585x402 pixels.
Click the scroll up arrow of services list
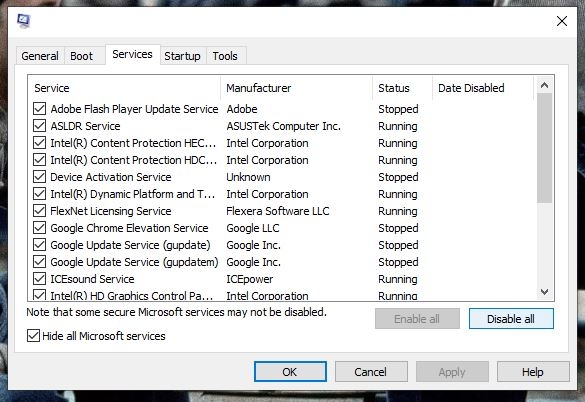click(x=545, y=85)
